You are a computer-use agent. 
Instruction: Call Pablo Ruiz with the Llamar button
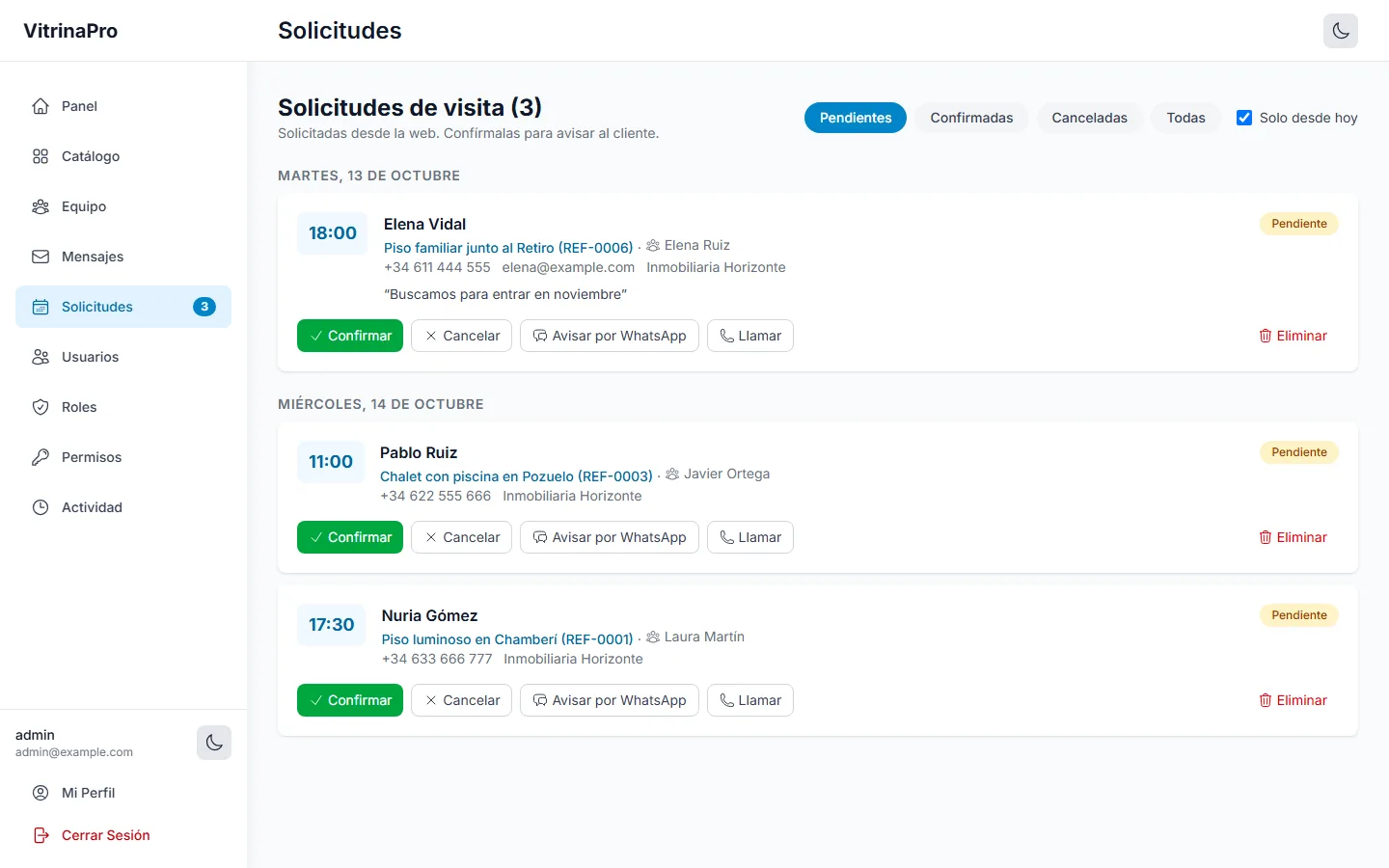coord(750,537)
